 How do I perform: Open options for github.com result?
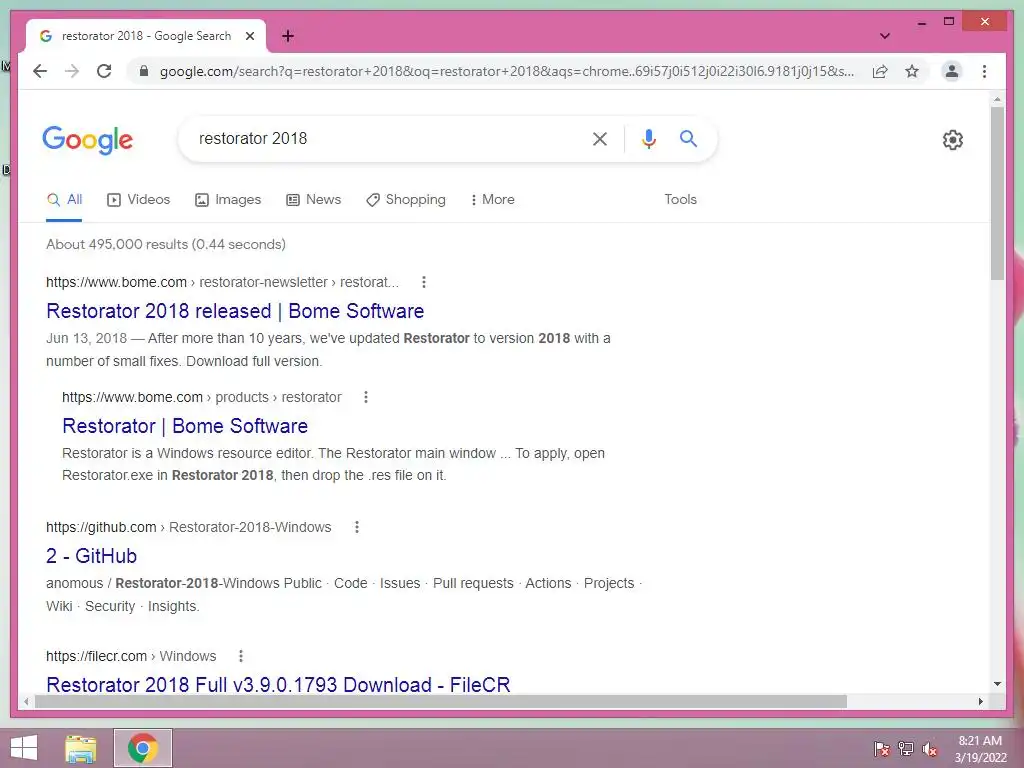pos(357,527)
